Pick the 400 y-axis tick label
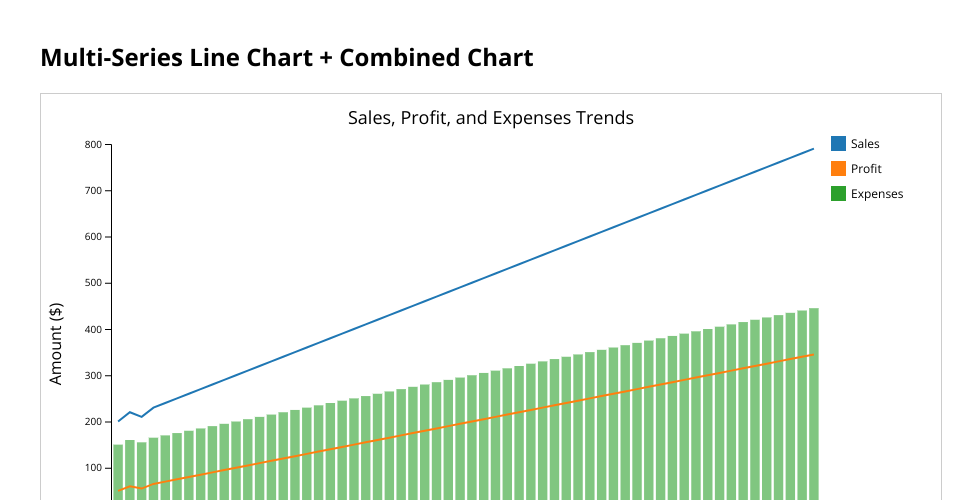The height and width of the screenshot is (500, 960). pyautogui.click(x=93, y=330)
